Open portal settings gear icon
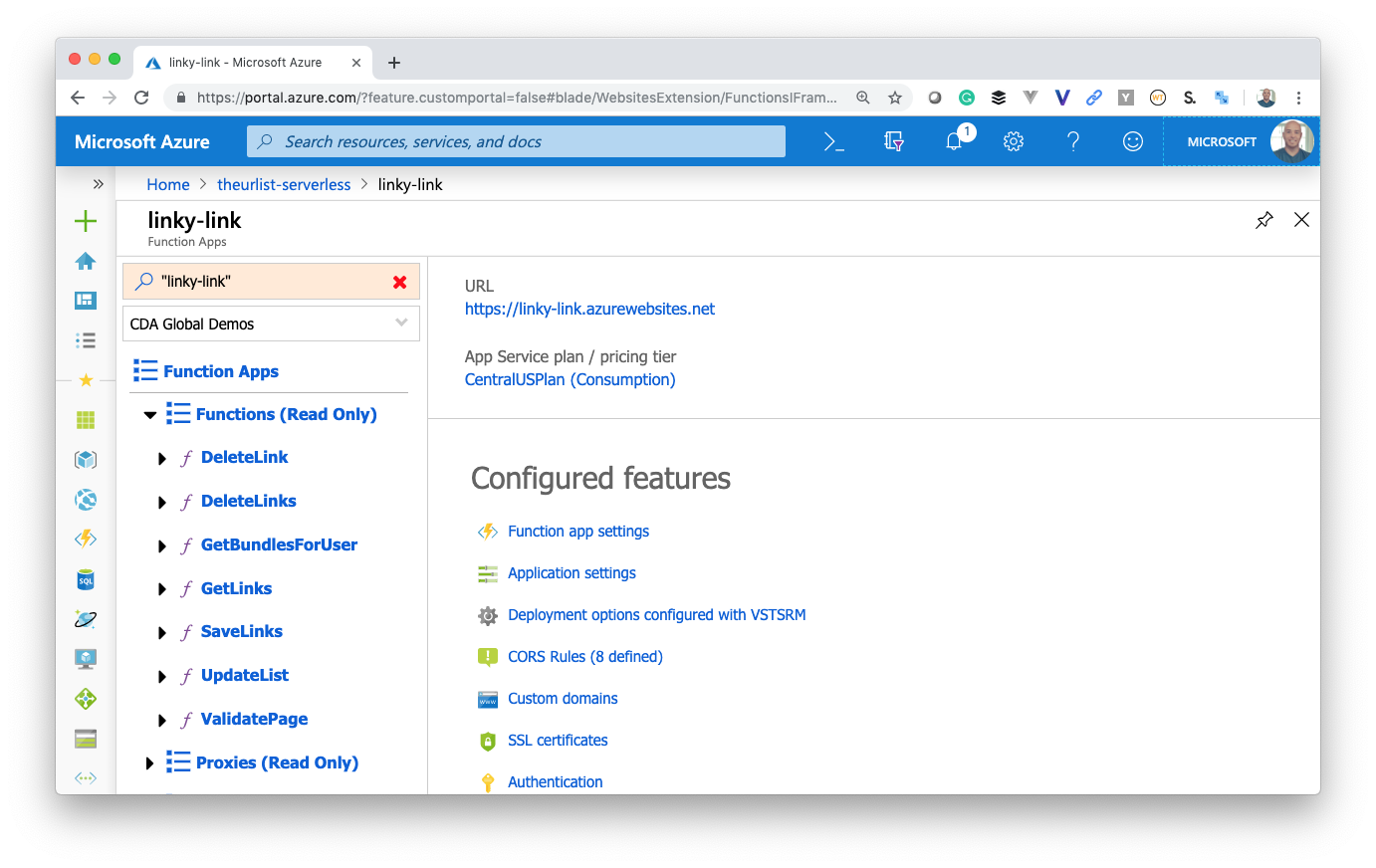 (1014, 142)
